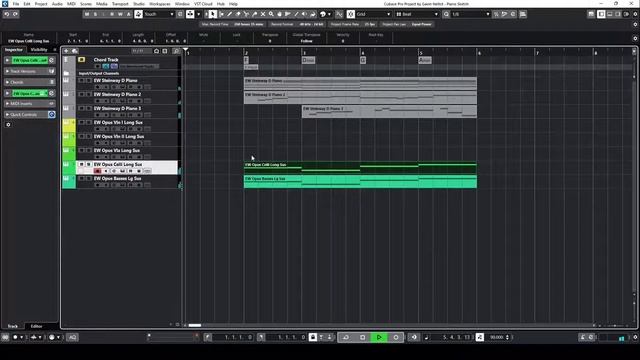Click the Add Track plus button

pyautogui.click(x=66, y=51)
